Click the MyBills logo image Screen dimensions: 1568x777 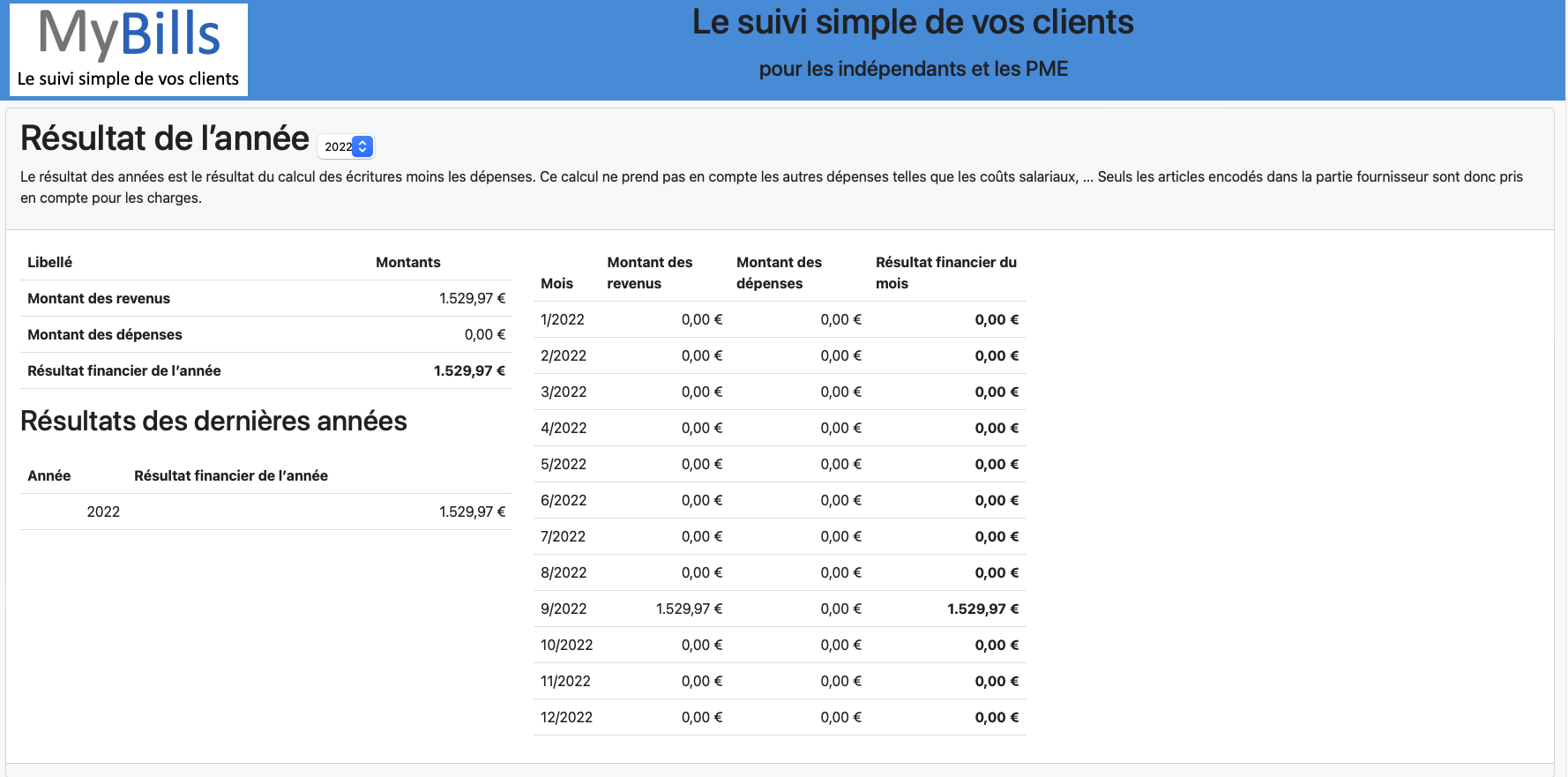coord(129,49)
